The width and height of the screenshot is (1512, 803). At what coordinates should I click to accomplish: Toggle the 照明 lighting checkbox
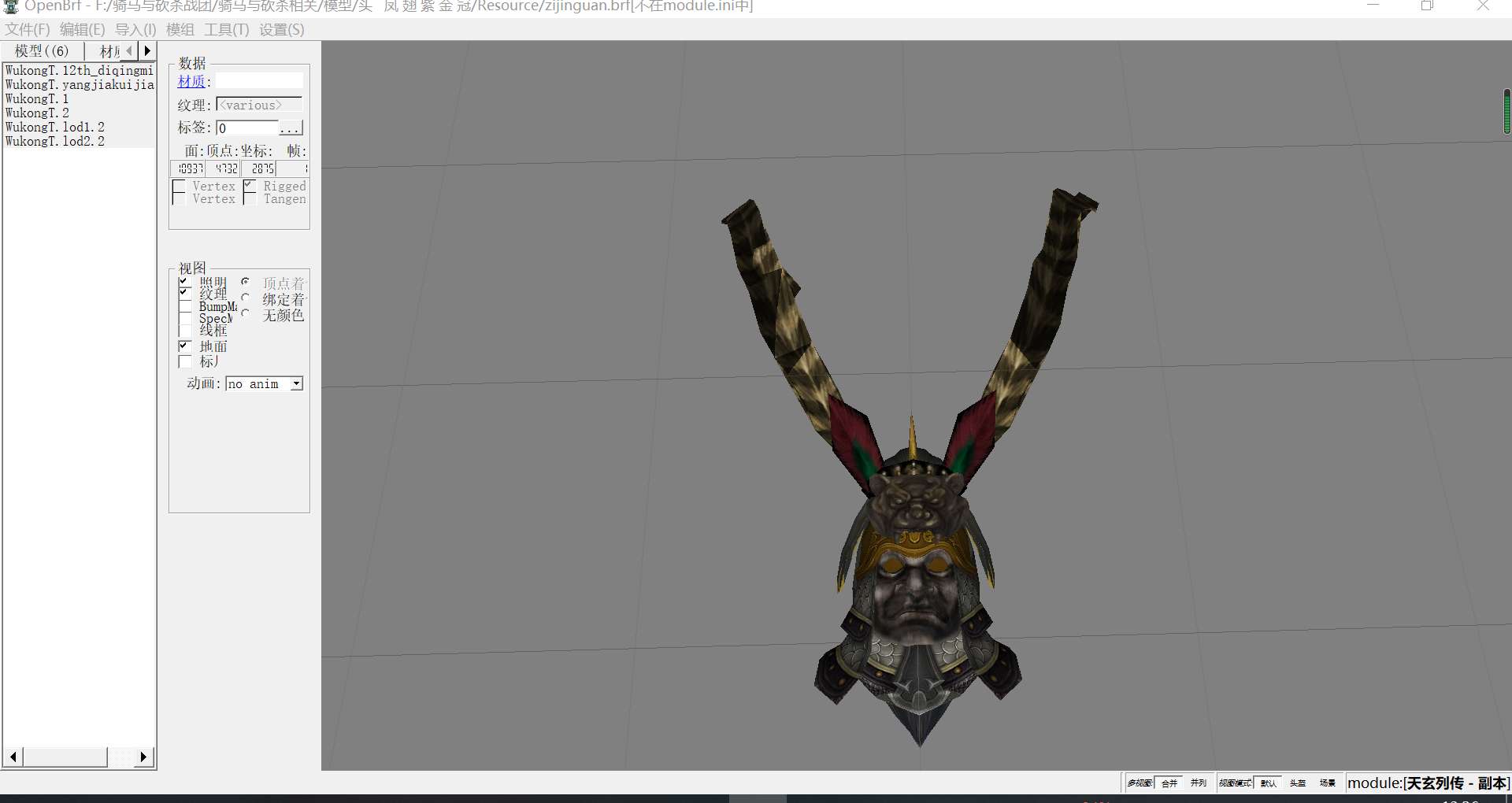[x=184, y=282]
